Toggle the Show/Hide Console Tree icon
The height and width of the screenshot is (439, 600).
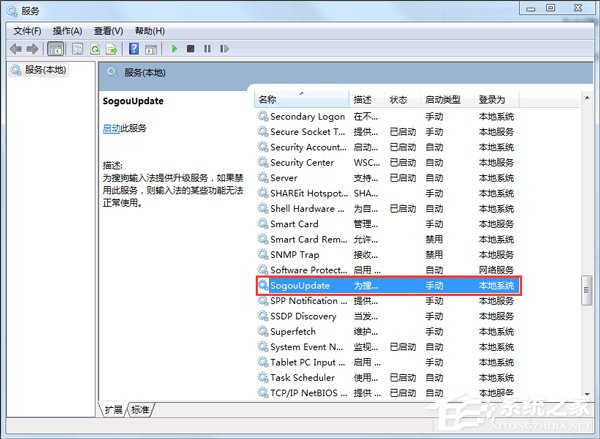55,49
